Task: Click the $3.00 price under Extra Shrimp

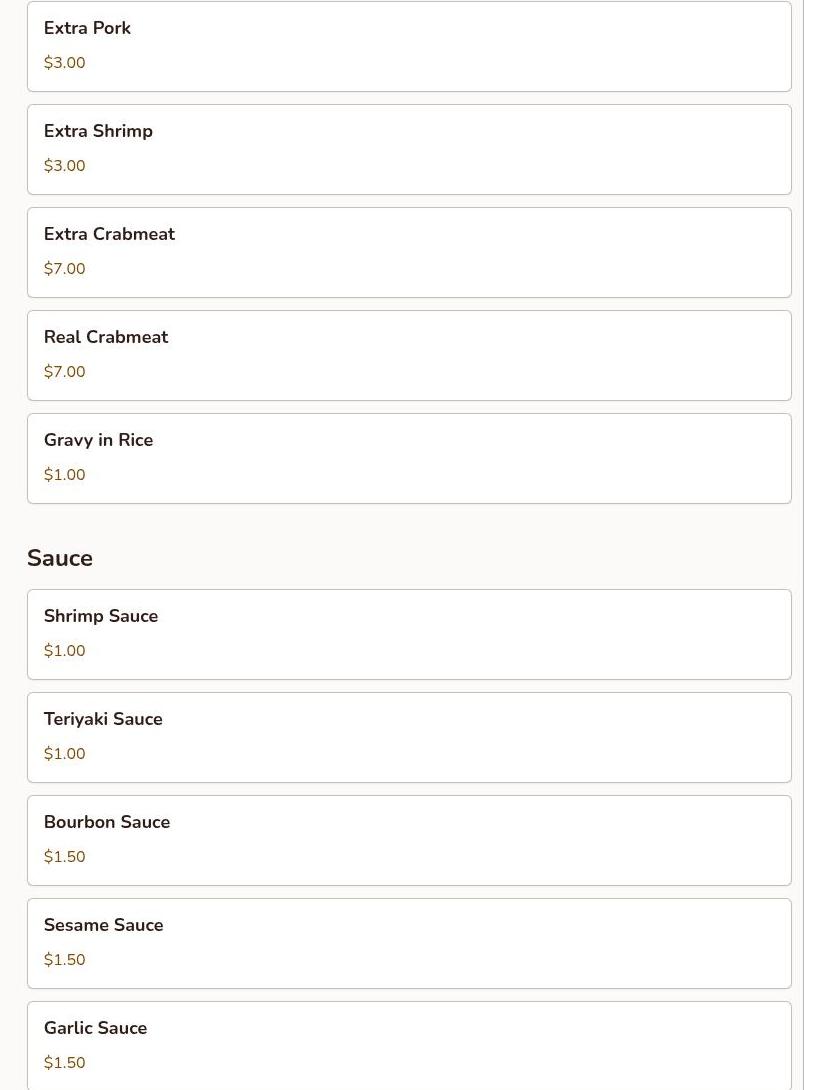Action: tap(65, 166)
